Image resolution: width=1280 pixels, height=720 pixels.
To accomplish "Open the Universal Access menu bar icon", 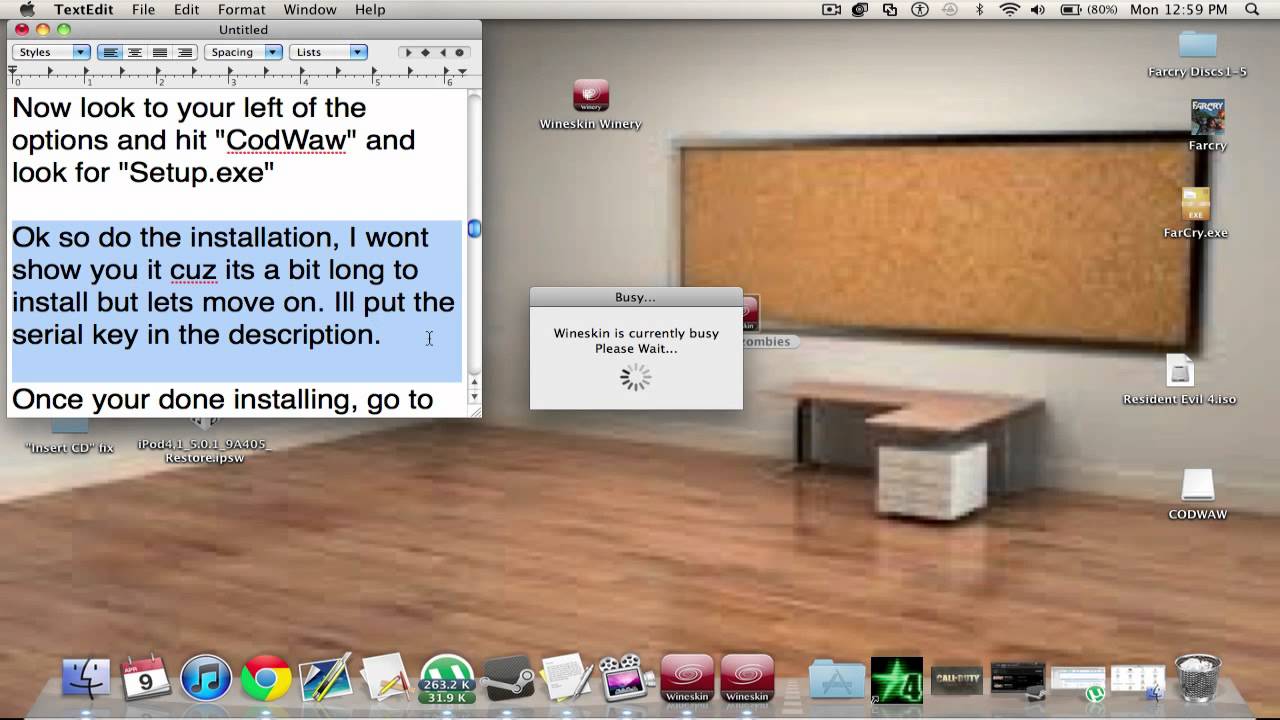I will tap(920, 9).
